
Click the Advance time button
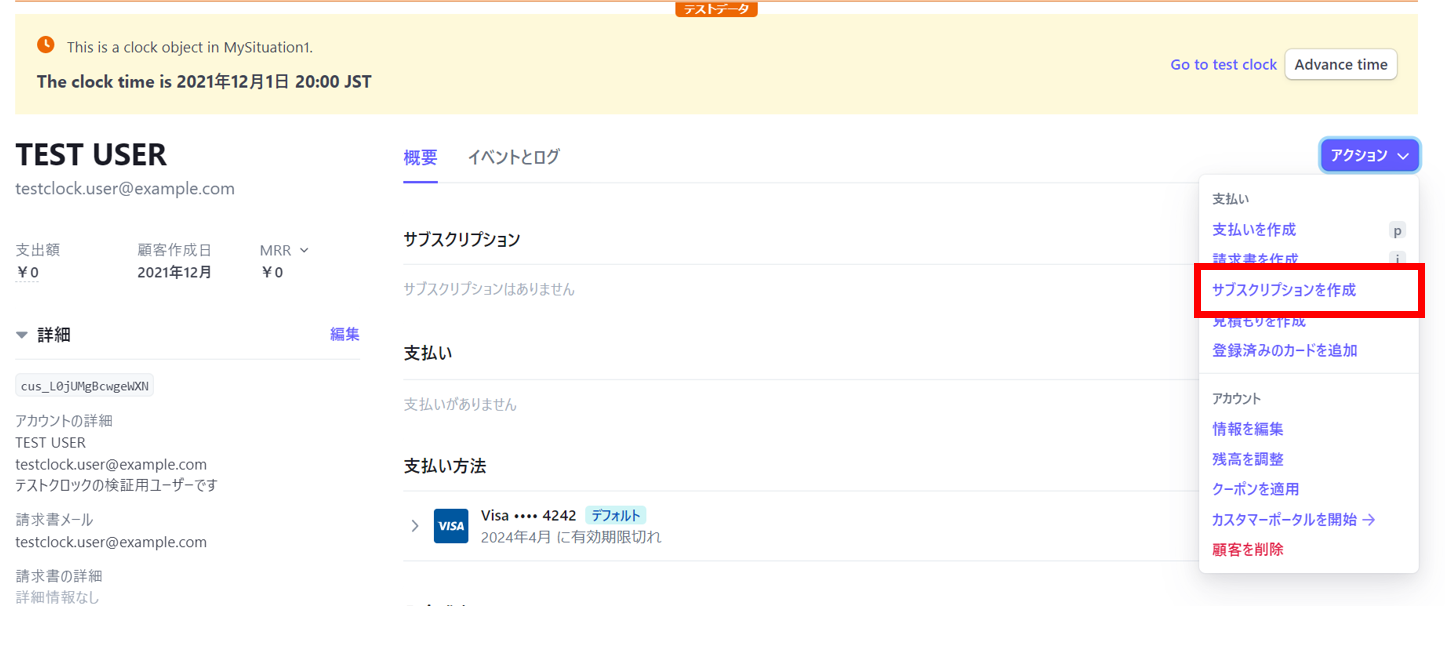pyautogui.click(x=1340, y=64)
